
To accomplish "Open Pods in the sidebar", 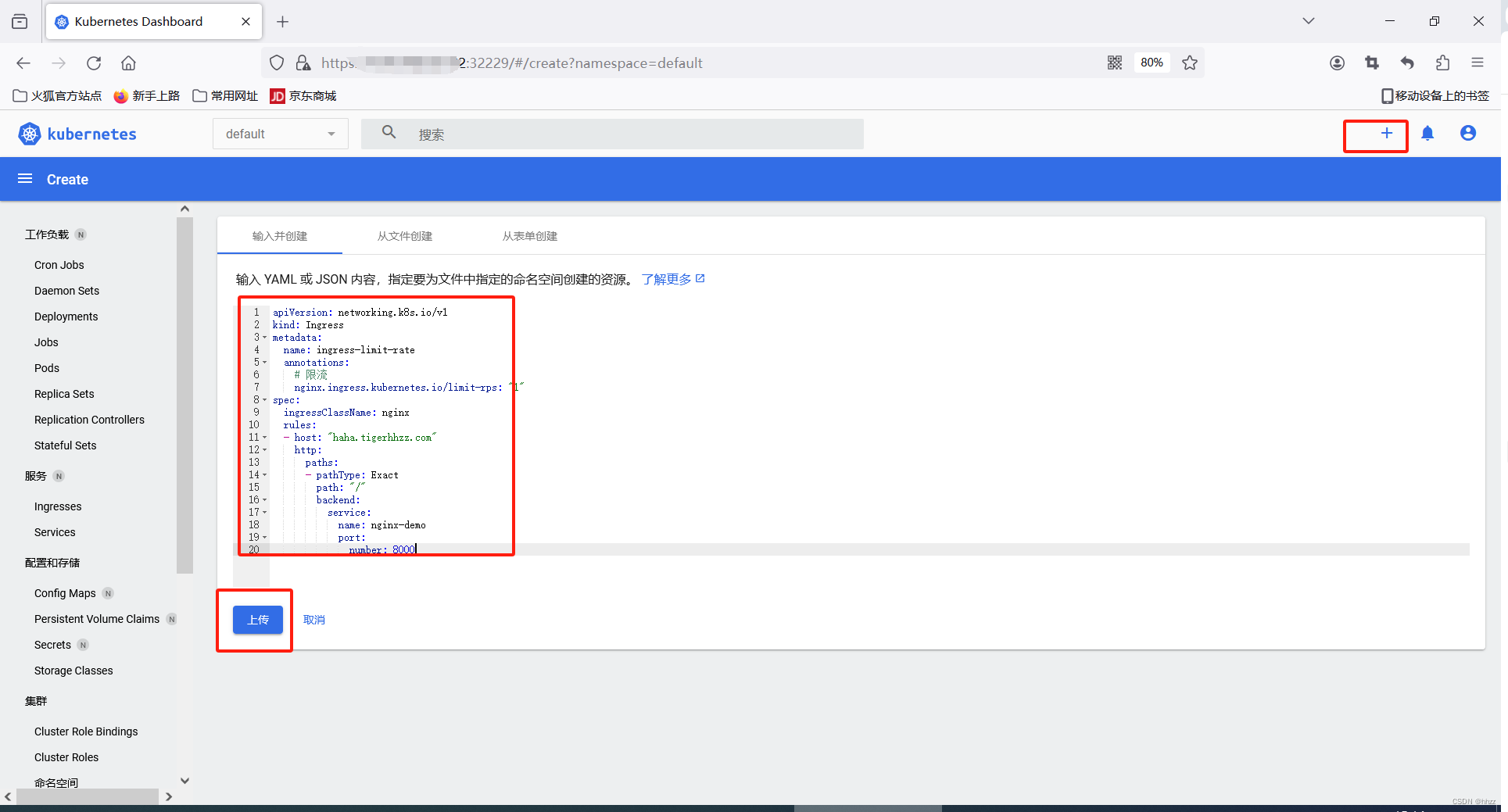I will pyautogui.click(x=47, y=368).
